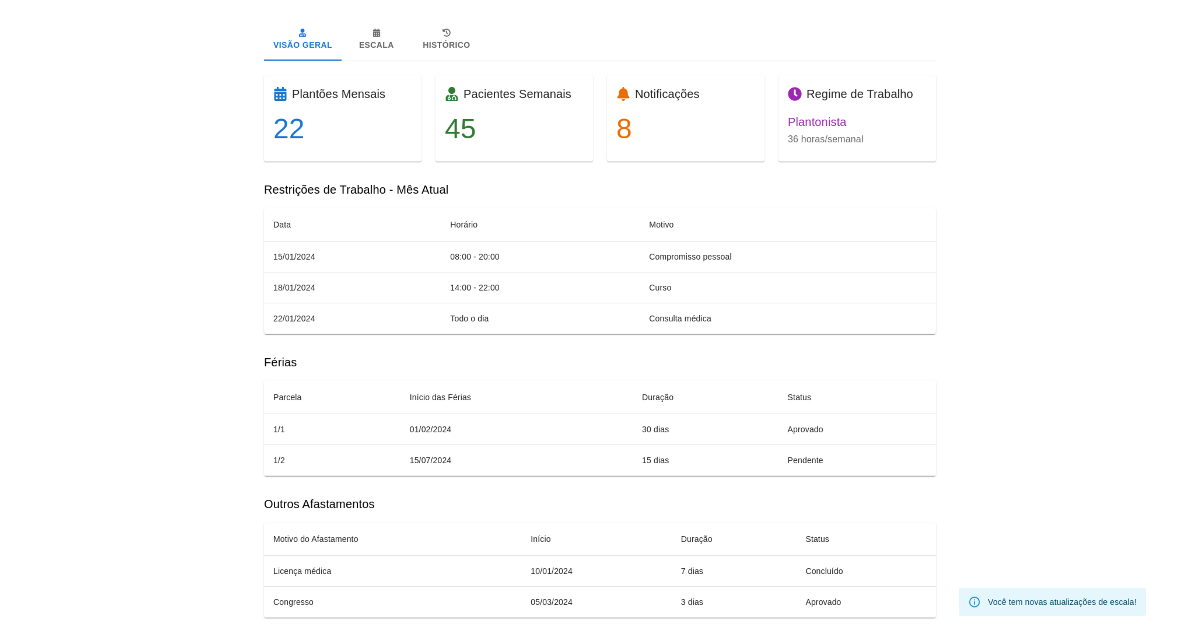The height and width of the screenshot is (630, 1200).
Task: Click the history icon above the Histórico tab
Action: [446, 33]
